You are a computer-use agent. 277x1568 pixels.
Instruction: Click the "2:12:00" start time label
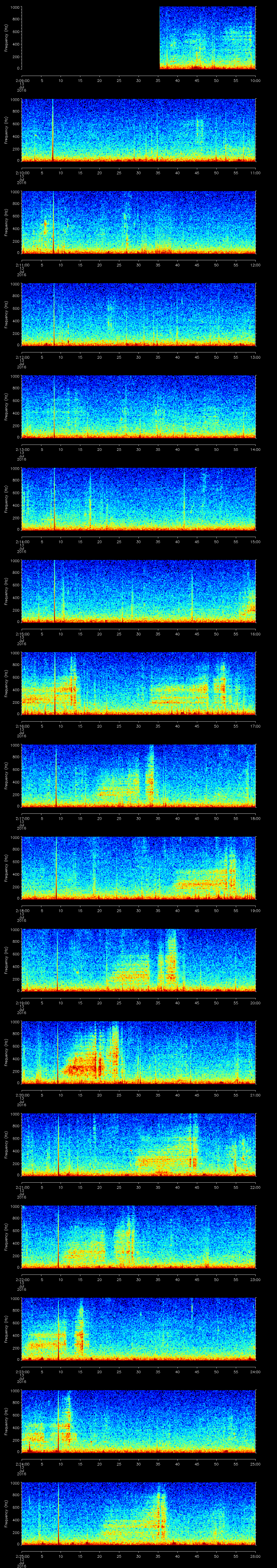pos(22,357)
